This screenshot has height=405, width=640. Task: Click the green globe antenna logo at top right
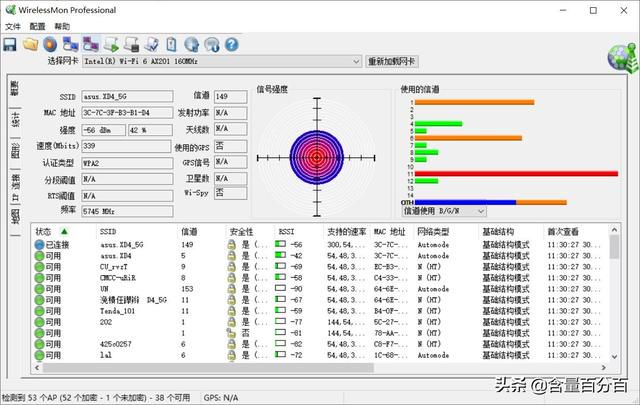point(622,57)
